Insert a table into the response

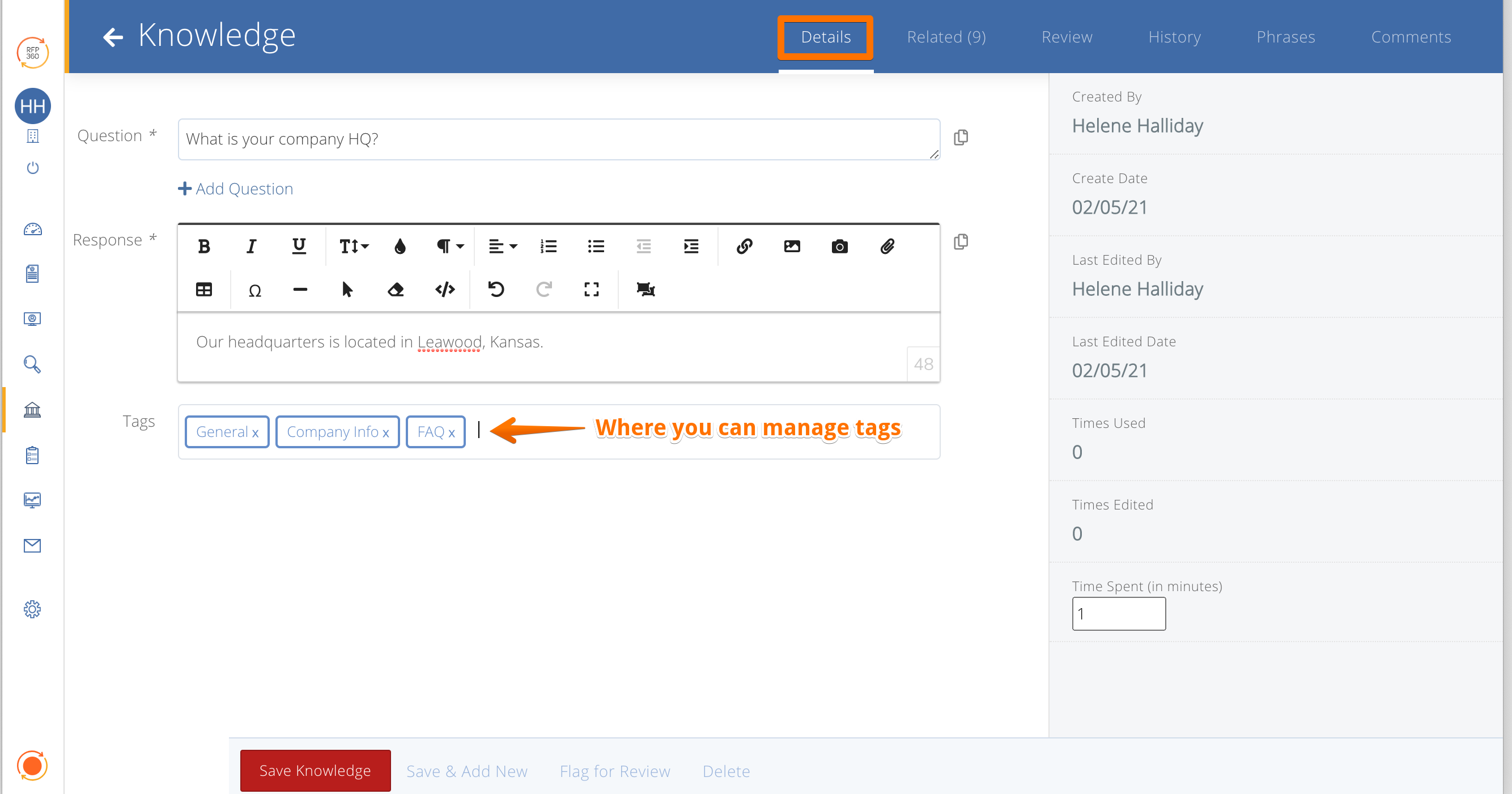click(203, 289)
